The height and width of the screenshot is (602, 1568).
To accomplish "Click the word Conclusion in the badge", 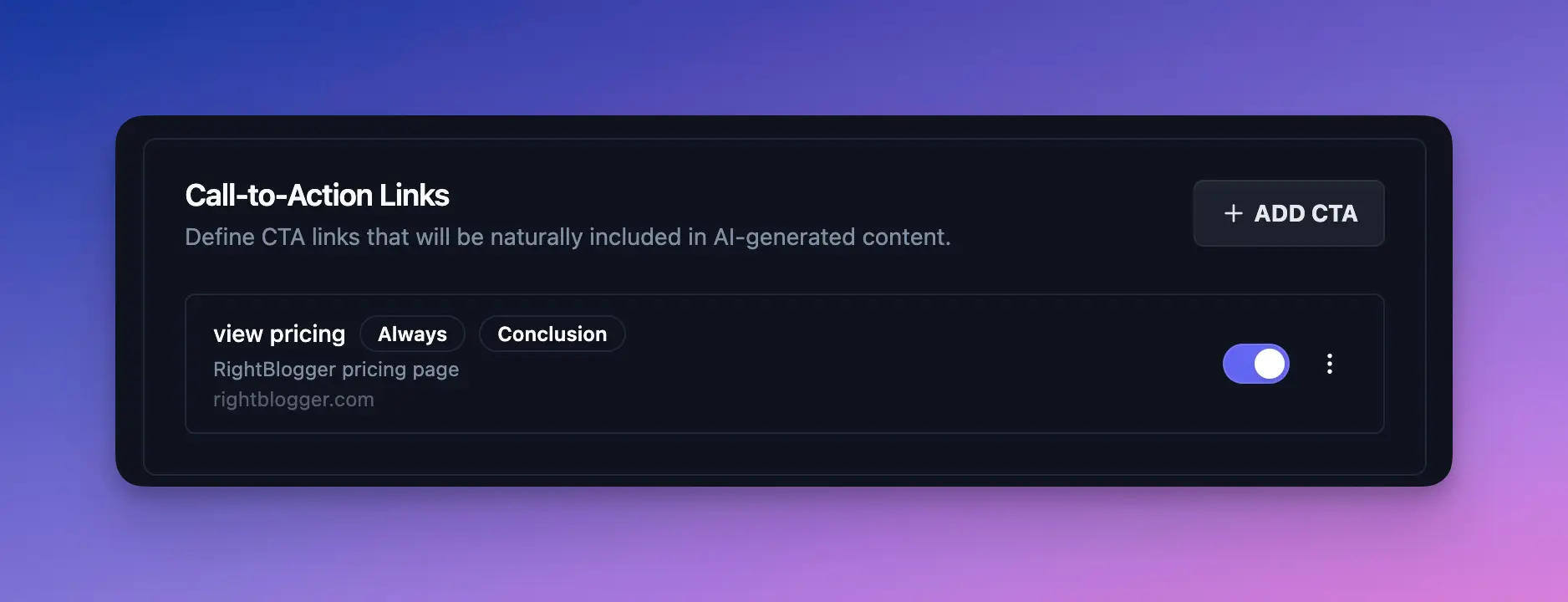I will coord(552,334).
